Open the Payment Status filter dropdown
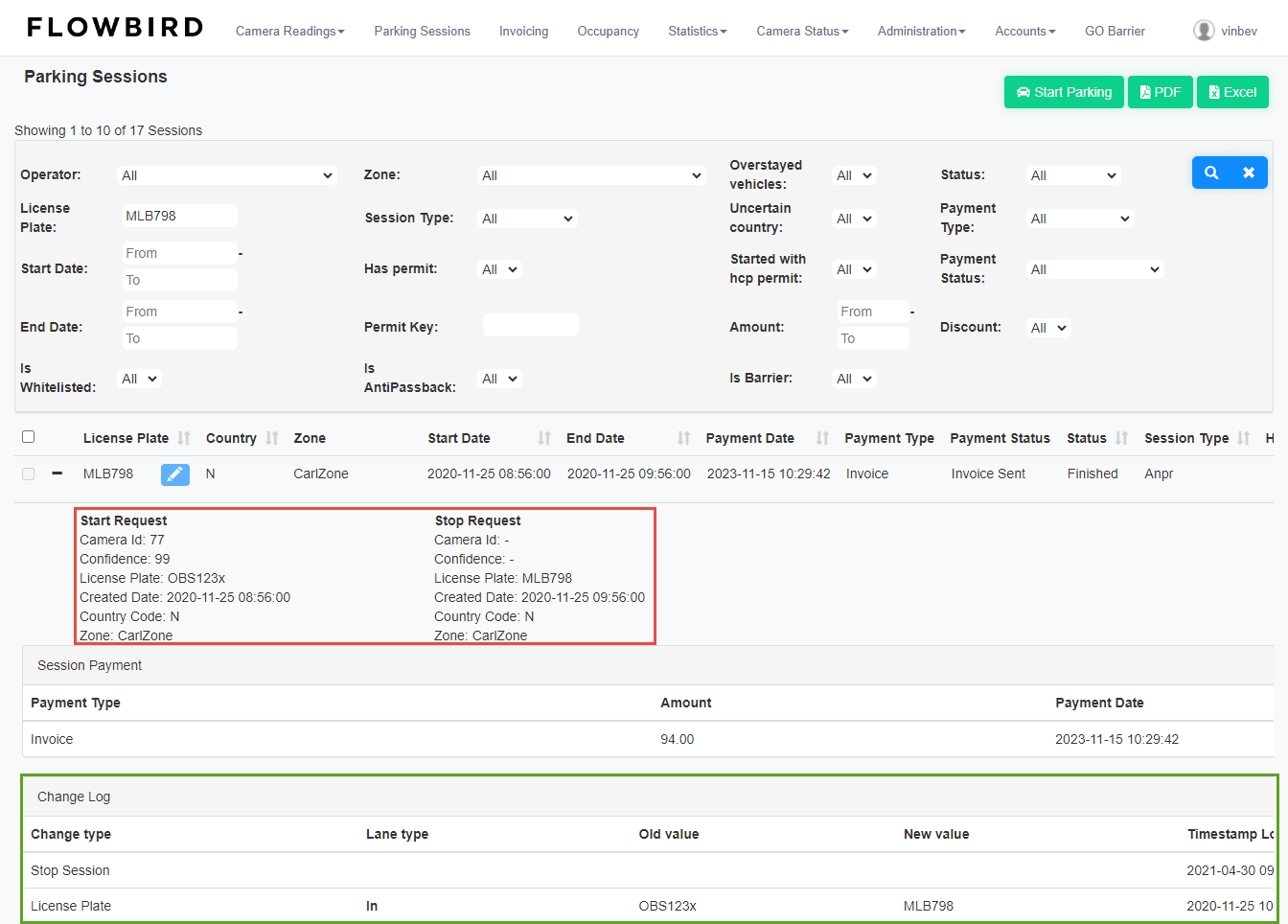This screenshot has height=924, width=1288. coord(1094,269)
